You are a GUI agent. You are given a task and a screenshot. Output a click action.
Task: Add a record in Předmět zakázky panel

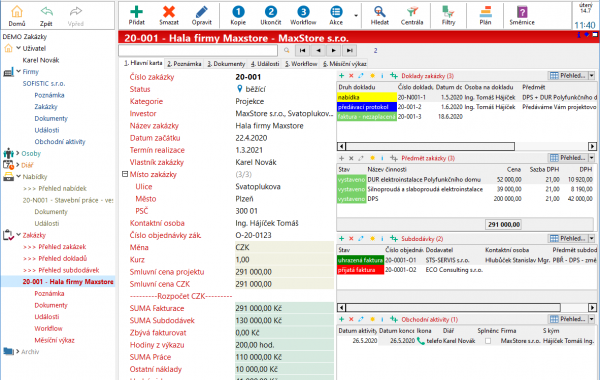tap(341, 158)
